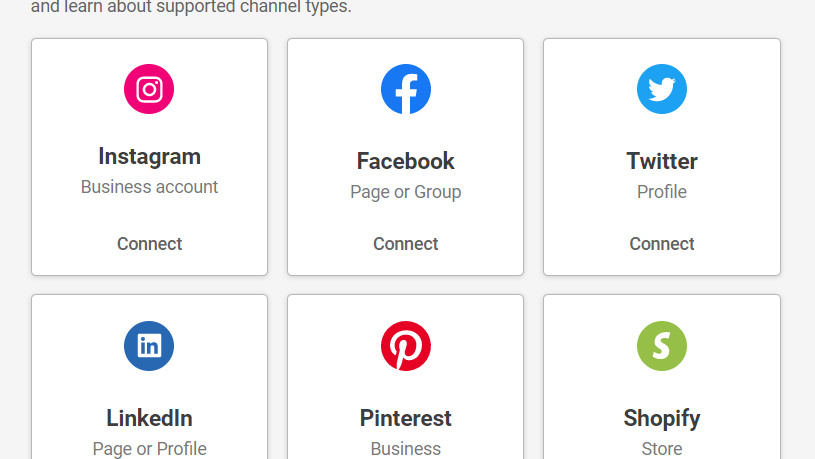Image resolution: width=815 pixels, height=459 pixels.
Task: Click the "Store" label under Shopify
Action: point(661,448)
